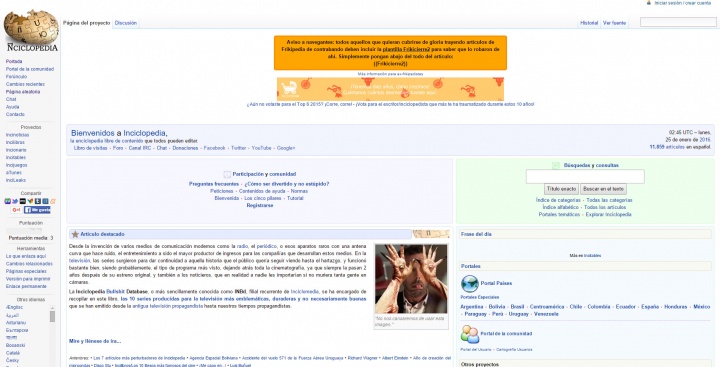The height and width of the screenshot is (367, 720).
Task: Open the 'México' portal link
Action: (702, 307)
